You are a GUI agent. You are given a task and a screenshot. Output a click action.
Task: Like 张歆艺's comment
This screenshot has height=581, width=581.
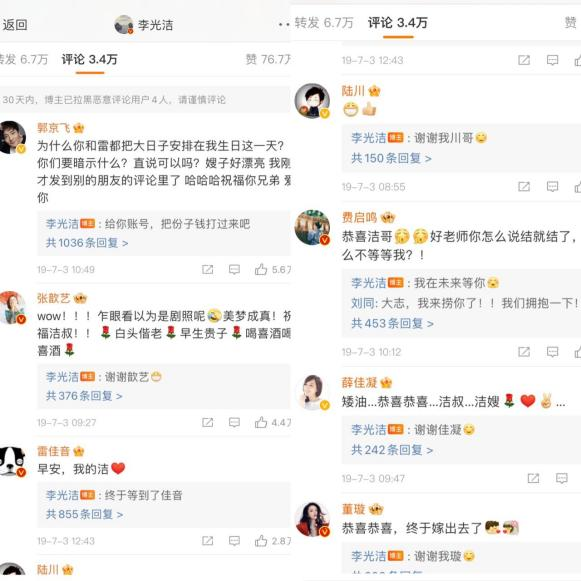[x=261, y=422]
